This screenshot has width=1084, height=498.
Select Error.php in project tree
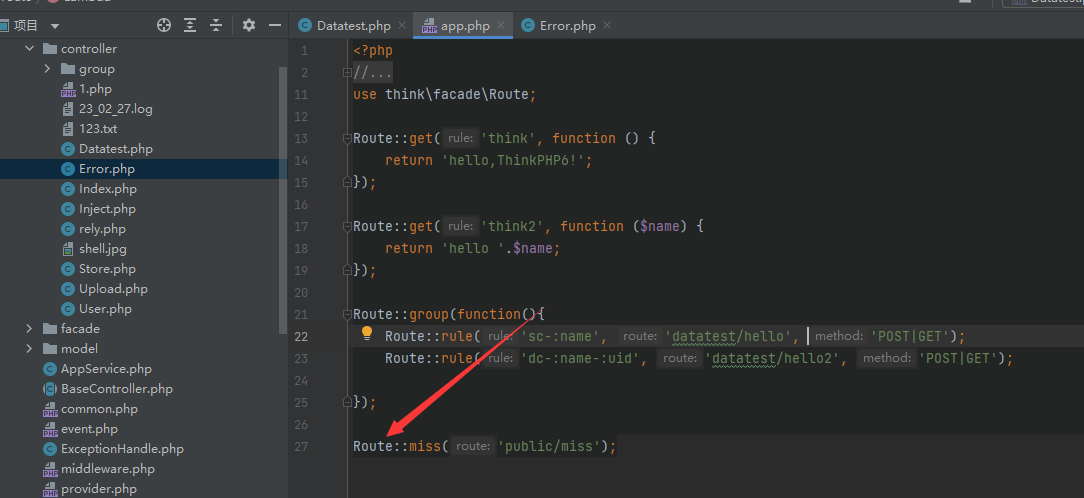coord(106,169)
